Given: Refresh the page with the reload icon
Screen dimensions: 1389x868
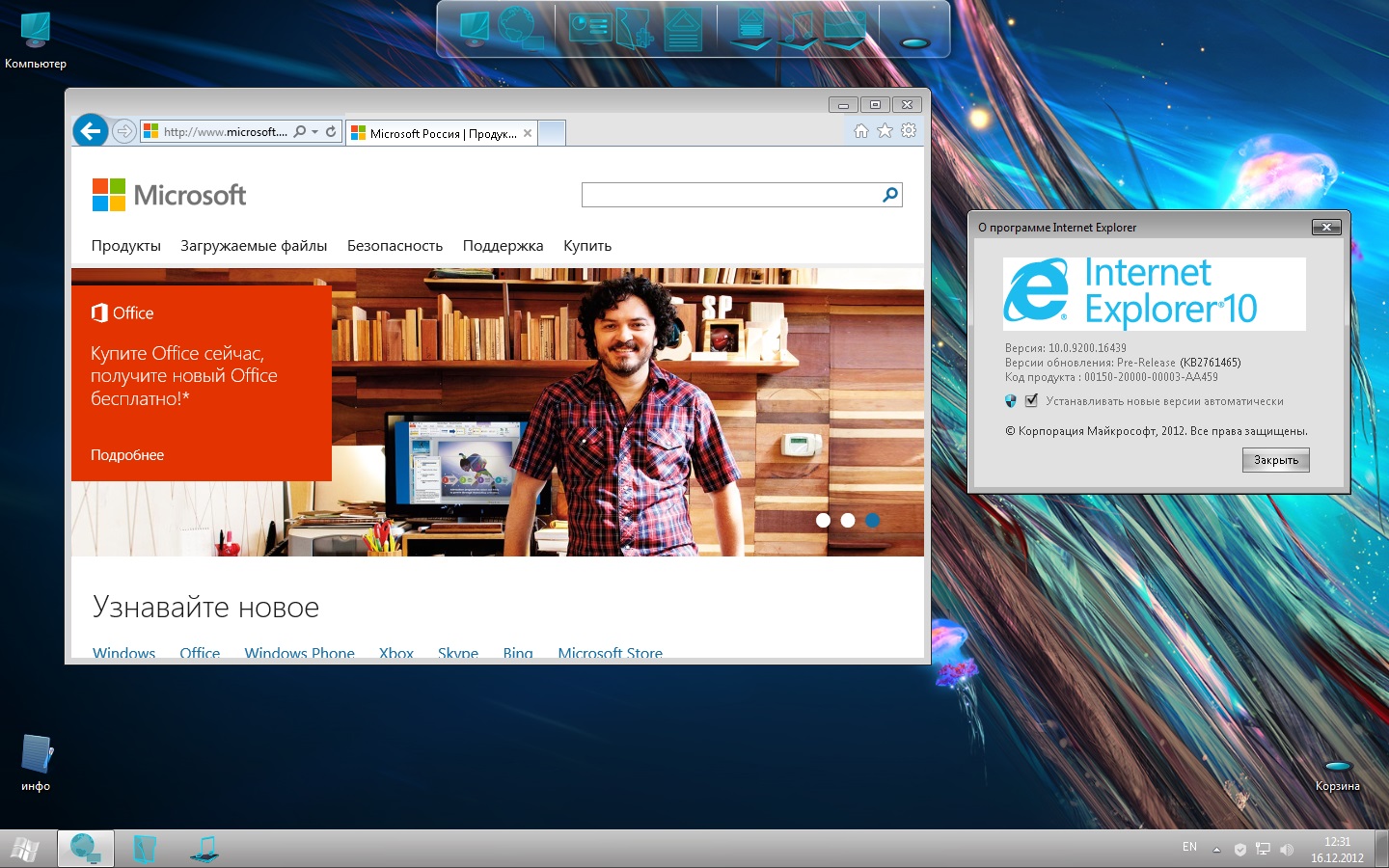Looking at the screenshot, I should 331,131.
